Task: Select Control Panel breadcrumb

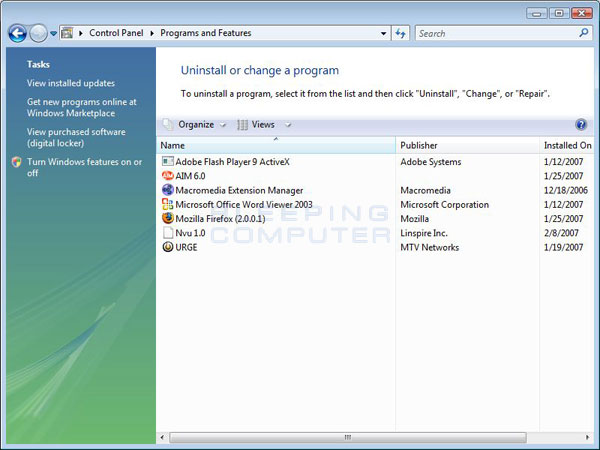Action: pyautogui.click(x=116, y=33)
